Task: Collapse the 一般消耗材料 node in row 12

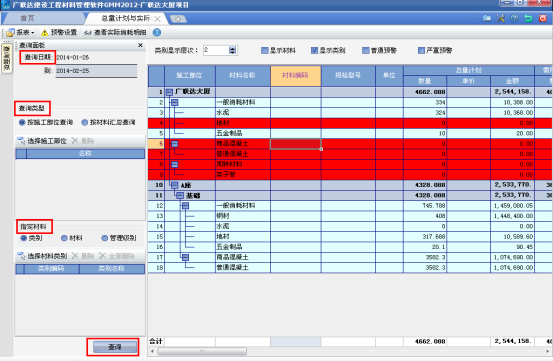Action: (186, 206)
